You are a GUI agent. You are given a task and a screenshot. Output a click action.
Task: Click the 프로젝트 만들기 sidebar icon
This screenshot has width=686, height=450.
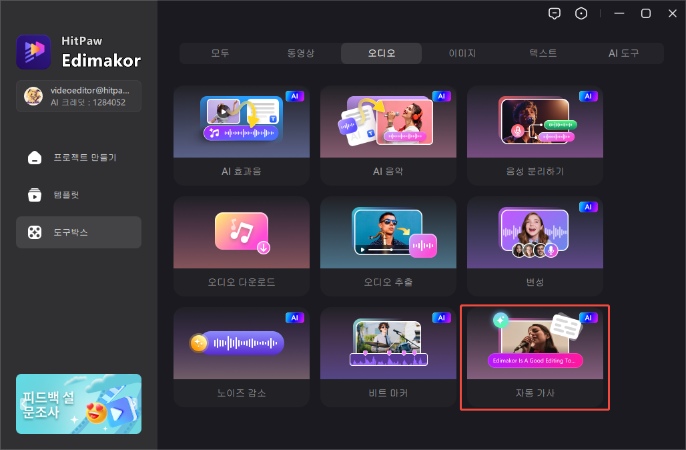(34, 158)
